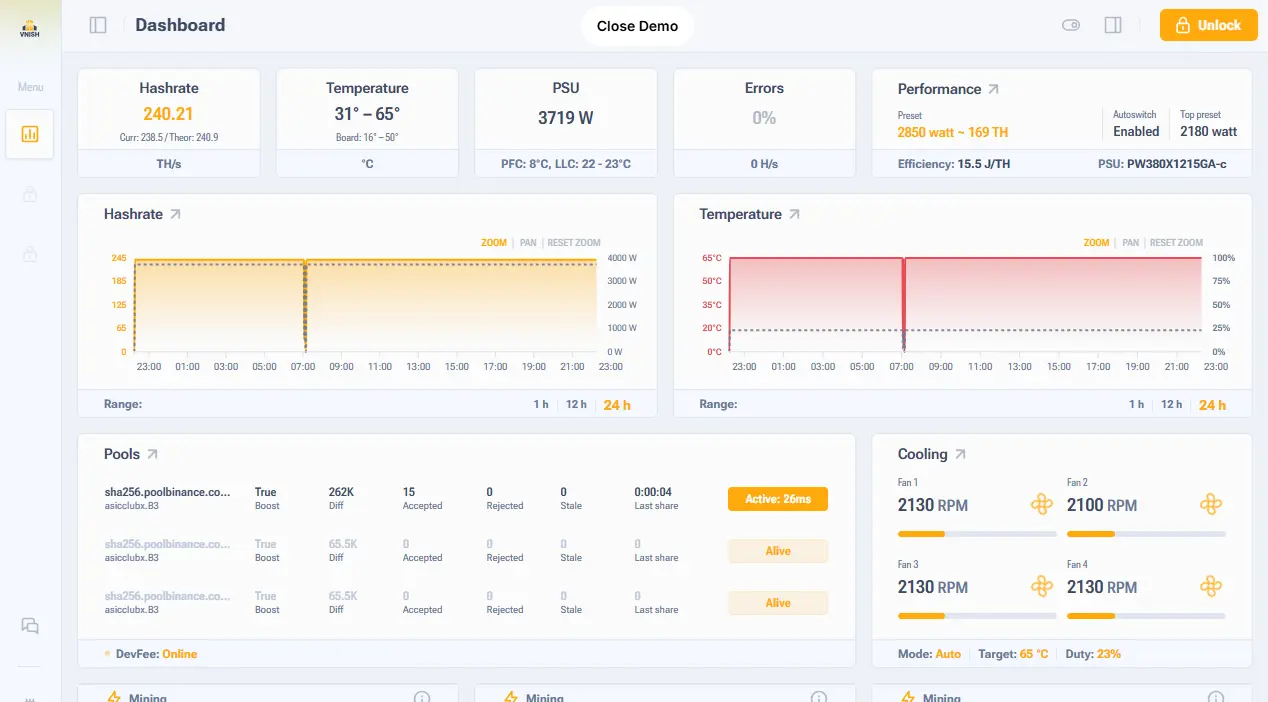Click the Fan 1 fan icon
This screenshot has width=1268, height=702.
1042,504
